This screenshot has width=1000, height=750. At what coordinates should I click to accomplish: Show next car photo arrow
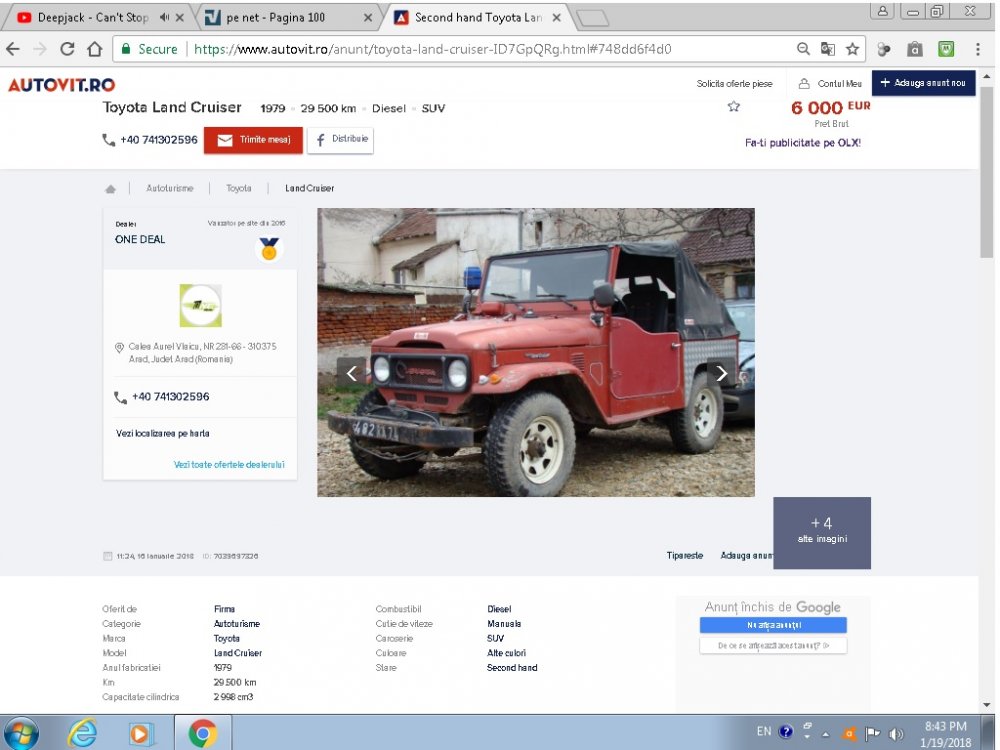click(721, 374)
